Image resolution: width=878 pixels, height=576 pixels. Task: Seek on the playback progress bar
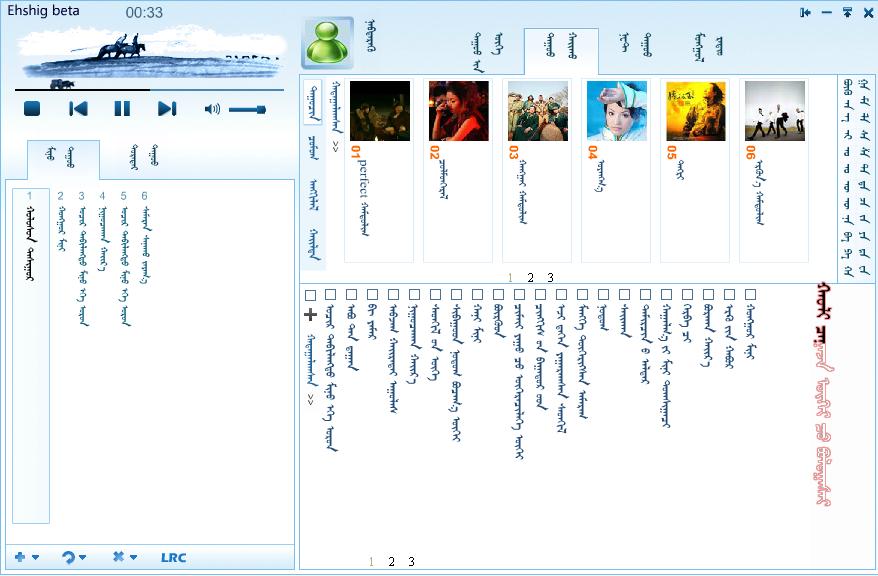pos(150,89)
